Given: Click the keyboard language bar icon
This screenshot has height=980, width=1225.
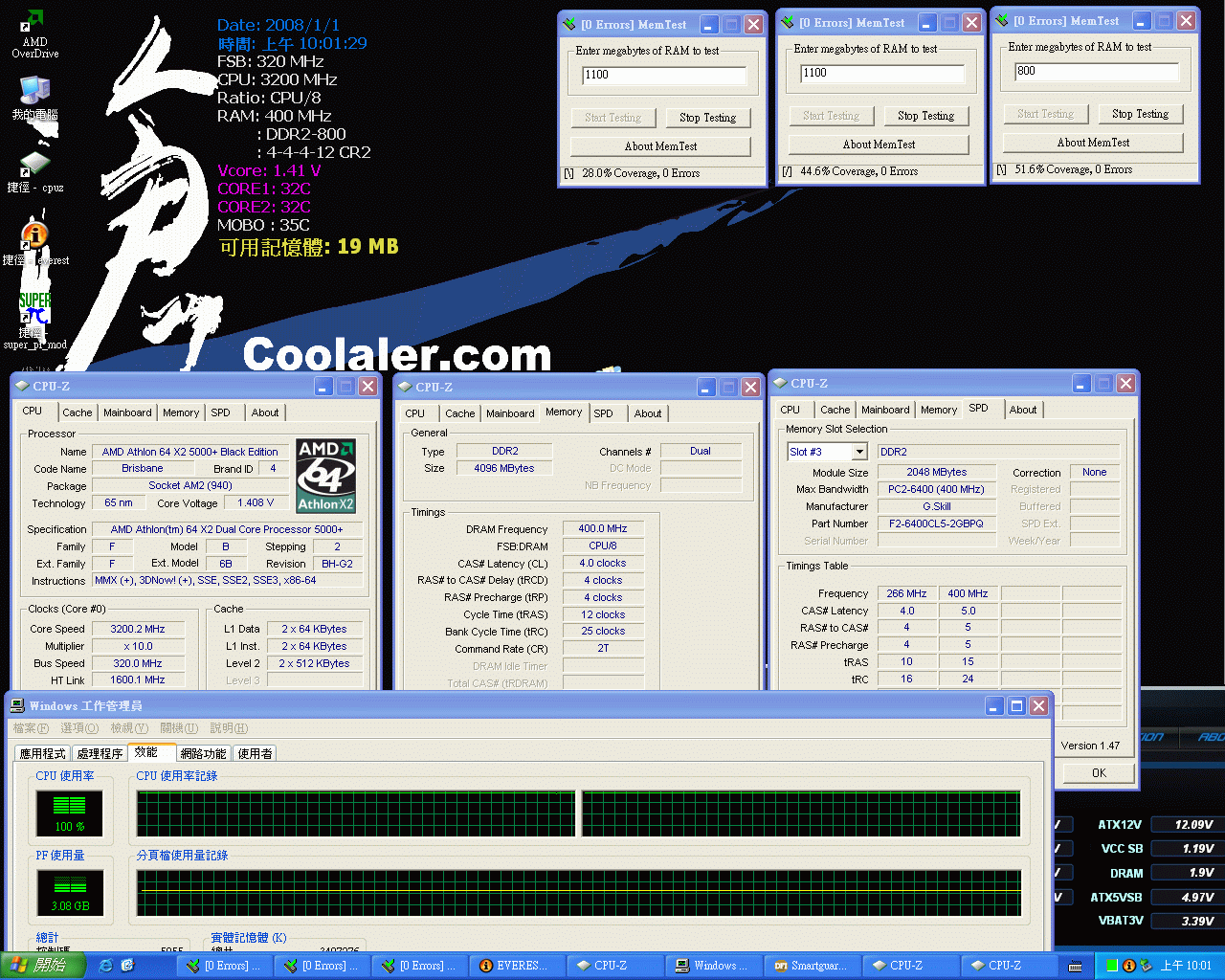Looking at the screenshot, I should click(1076, 966).
